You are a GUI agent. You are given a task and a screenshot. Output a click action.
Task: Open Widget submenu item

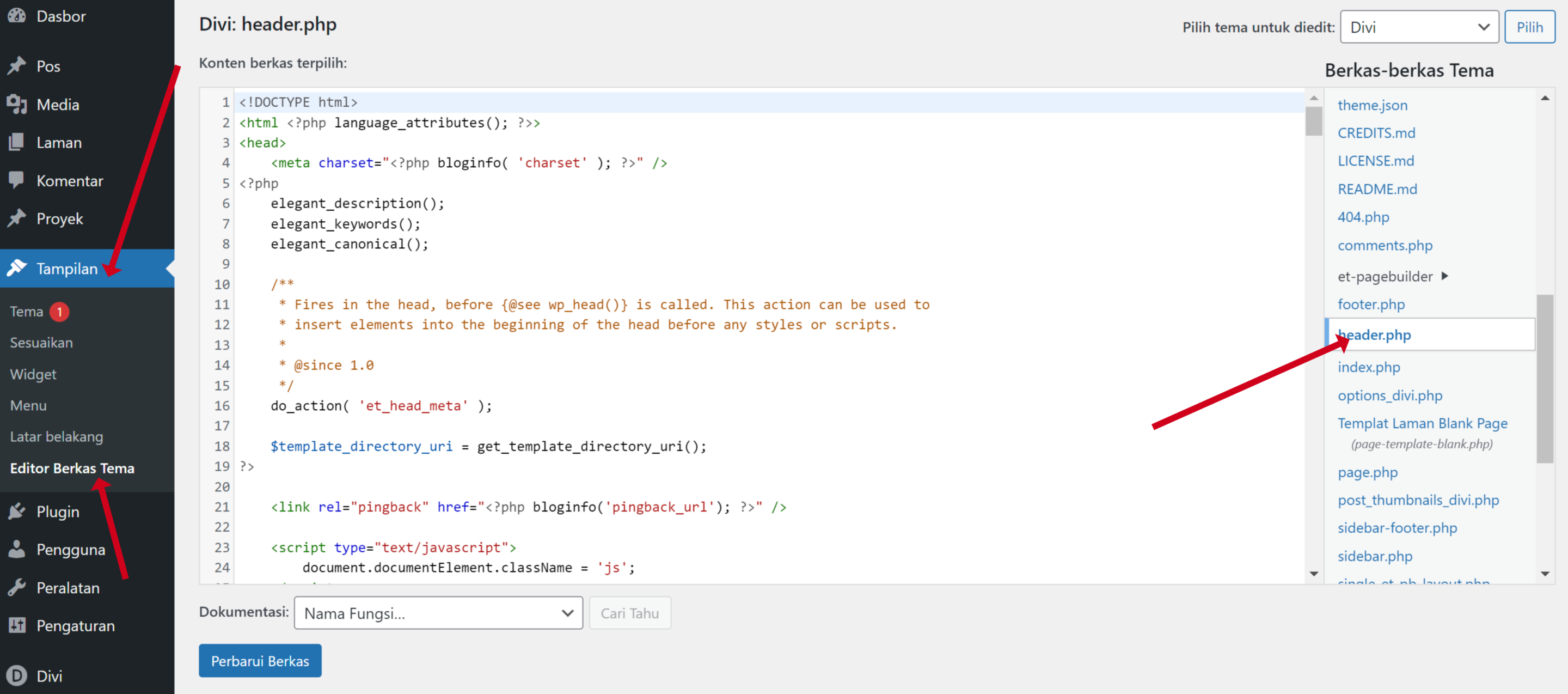33,374
